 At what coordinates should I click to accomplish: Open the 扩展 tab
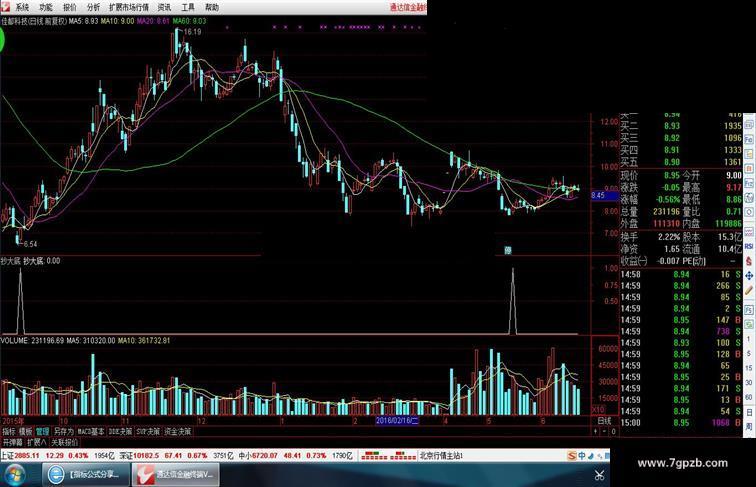pos(36,442)
